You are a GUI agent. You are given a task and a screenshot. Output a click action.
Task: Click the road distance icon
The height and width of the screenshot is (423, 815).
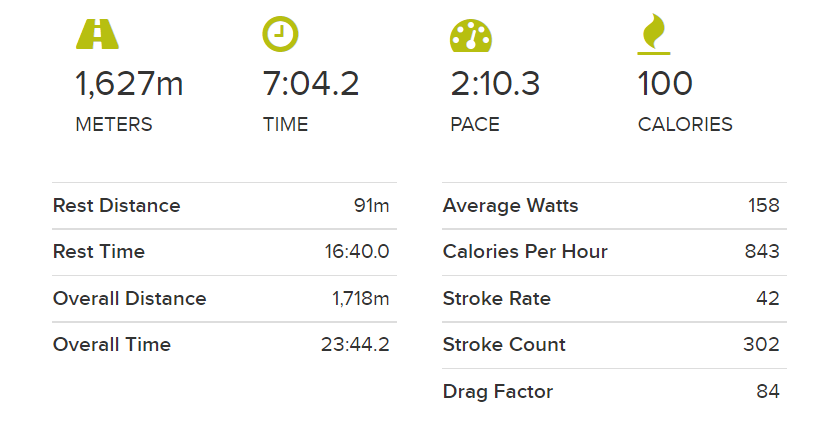click(x=97, y=34)
